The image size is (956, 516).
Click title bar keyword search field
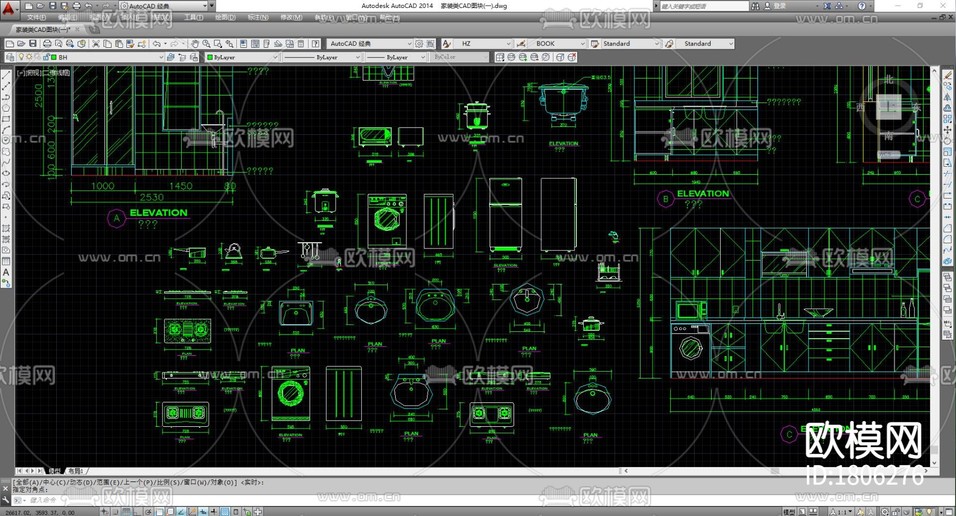pos(704,6)
